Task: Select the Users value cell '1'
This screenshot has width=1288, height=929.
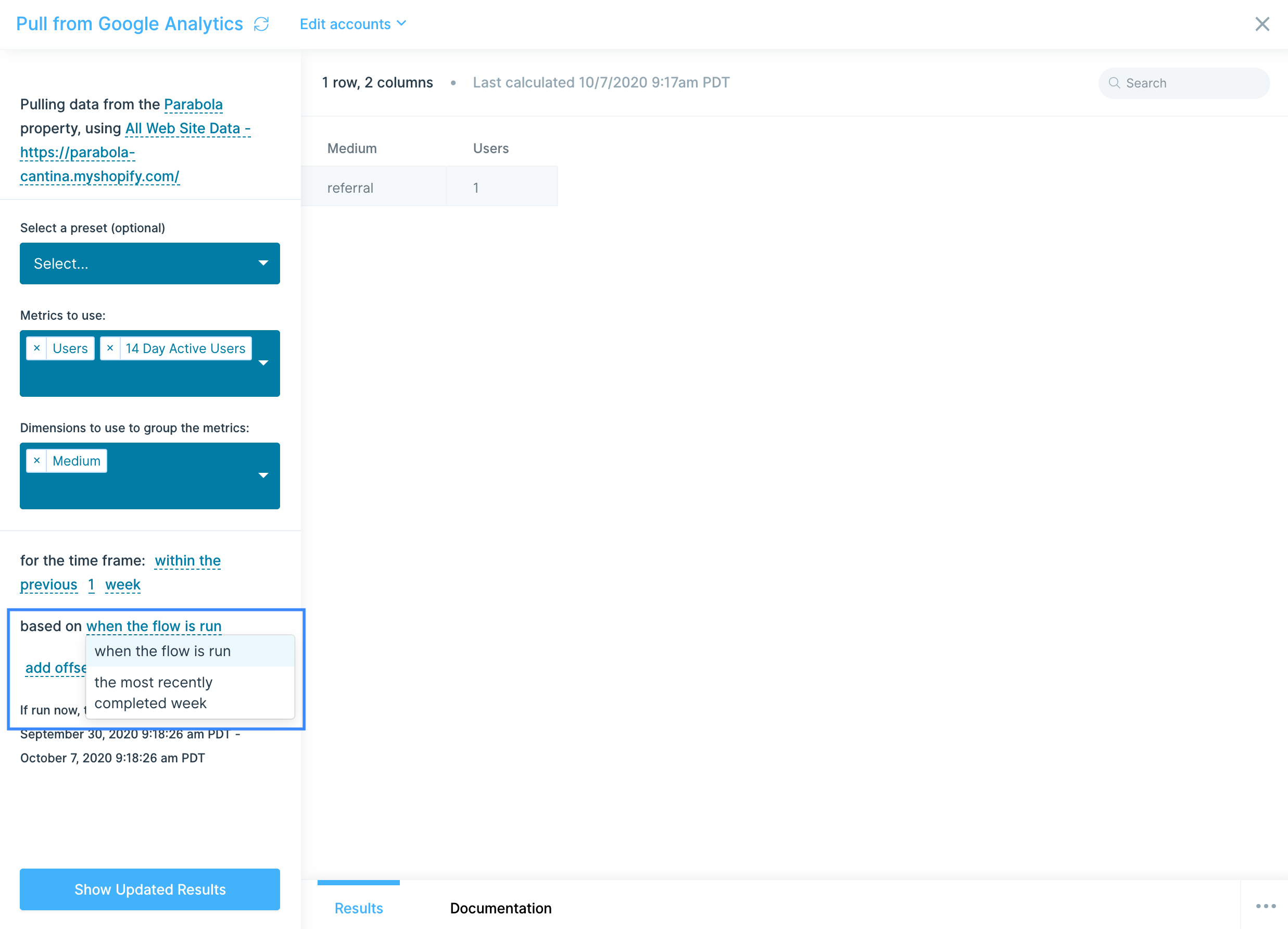Action: click(x=502, y=186)
